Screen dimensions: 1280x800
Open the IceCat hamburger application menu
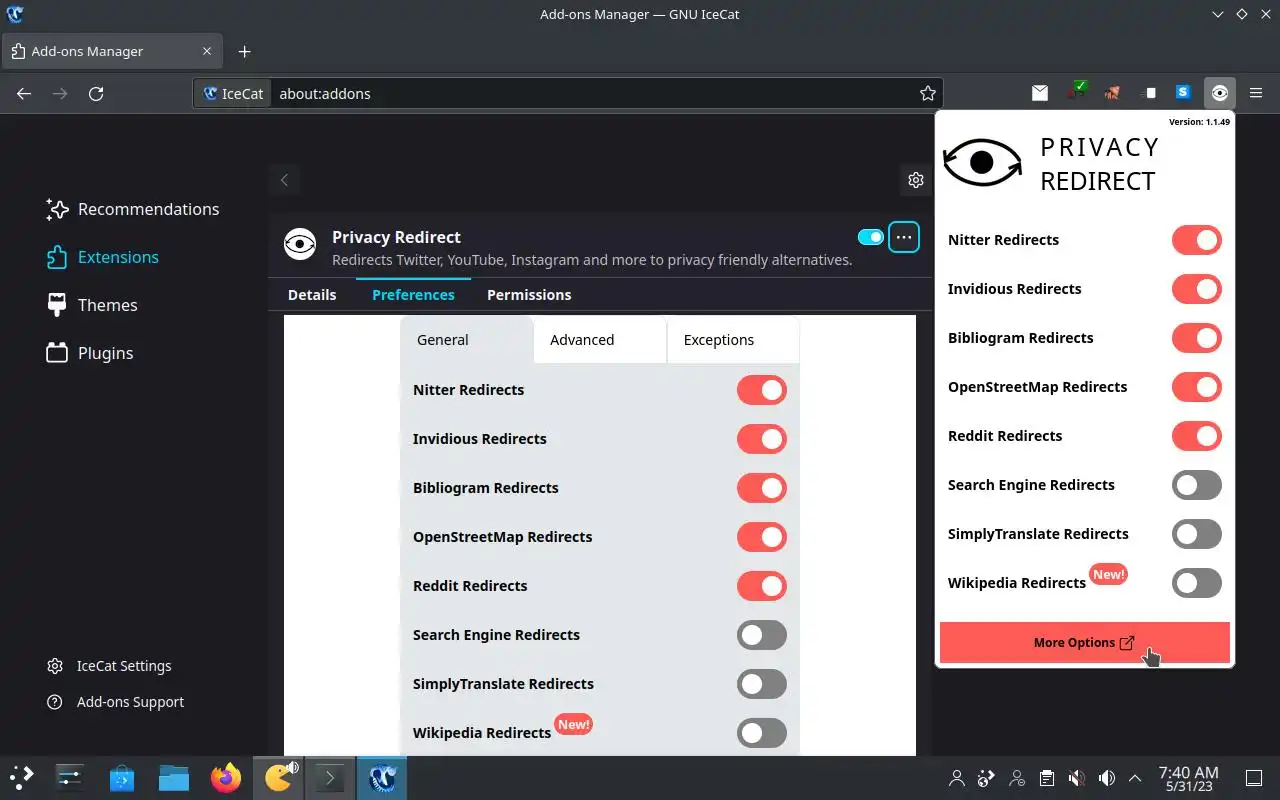point(1256,93)
